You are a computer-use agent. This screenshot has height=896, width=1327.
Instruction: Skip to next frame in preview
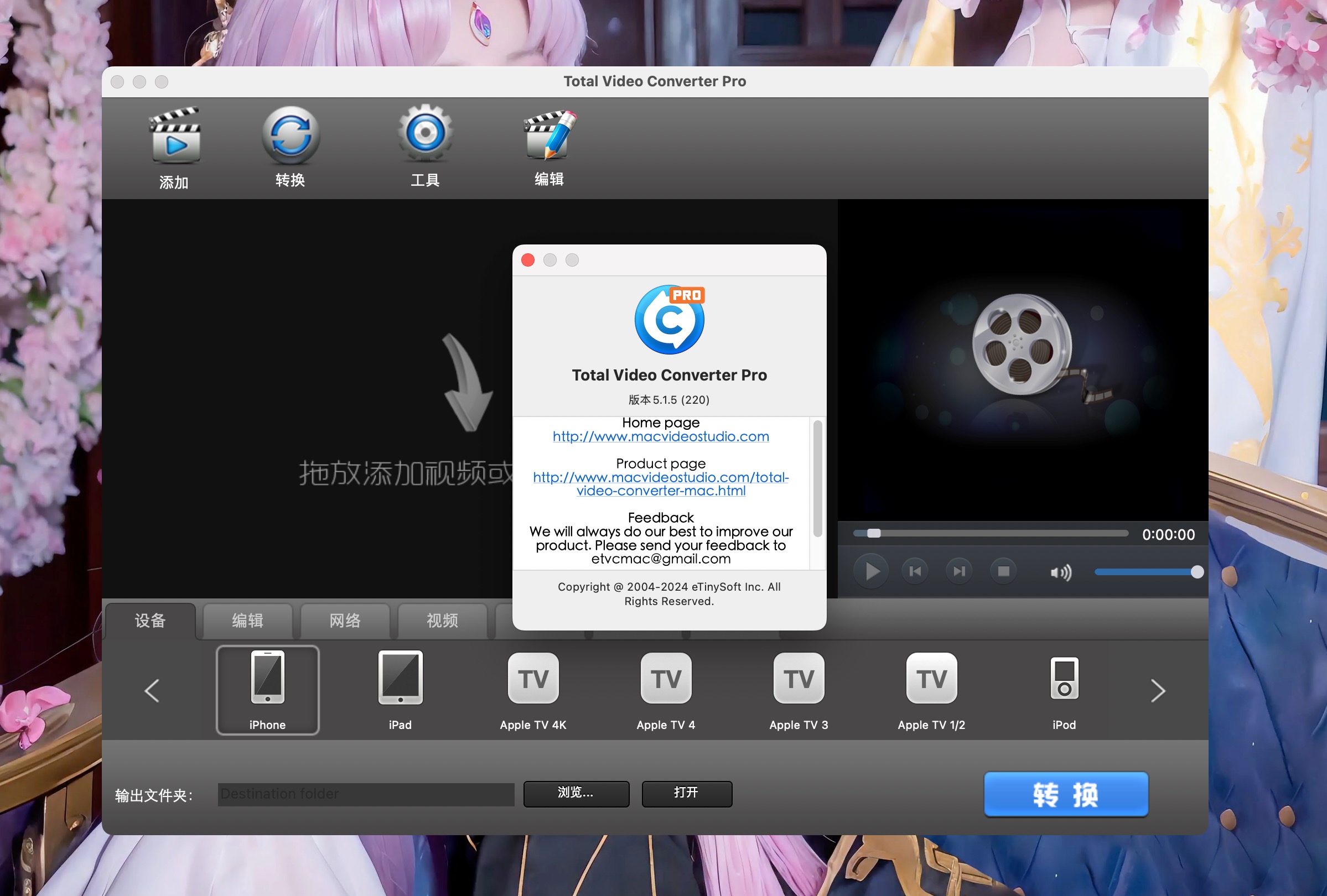pyautogui.click(x=959, y=571)
